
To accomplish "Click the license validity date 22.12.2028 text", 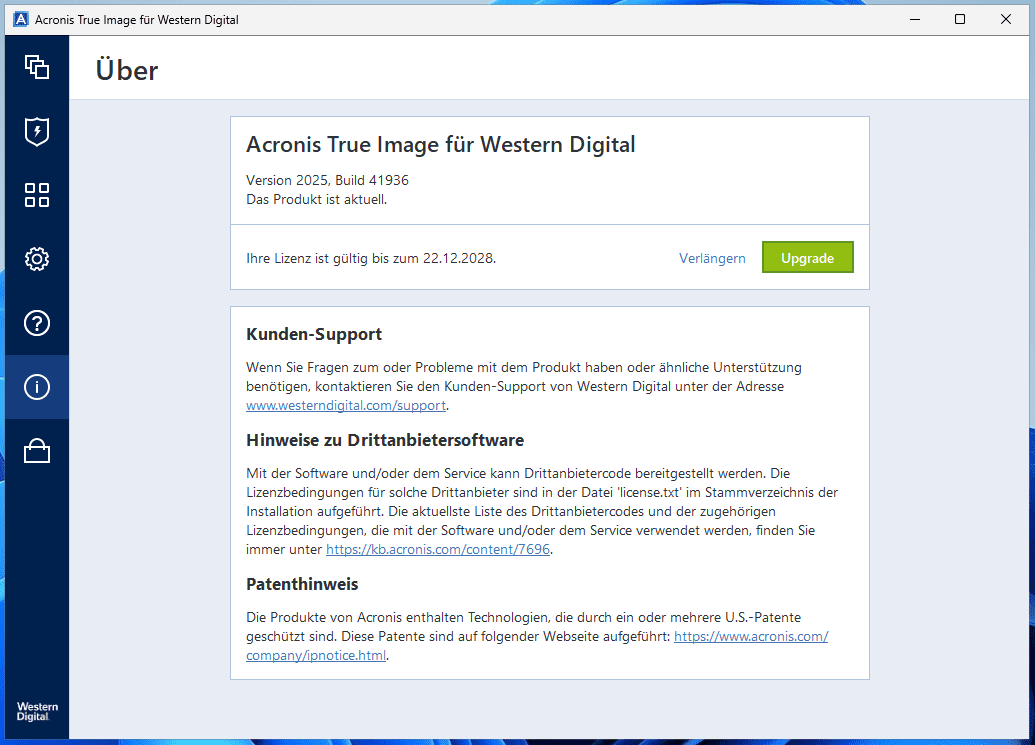I will 459,258.
